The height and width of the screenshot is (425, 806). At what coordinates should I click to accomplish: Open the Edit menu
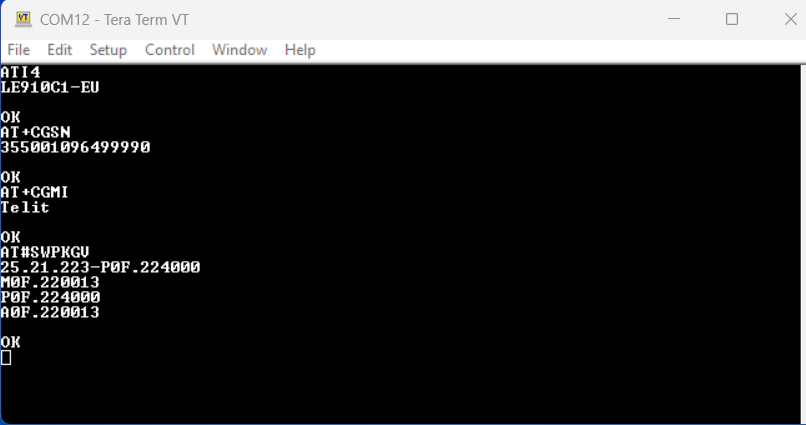tap(60, 50)
